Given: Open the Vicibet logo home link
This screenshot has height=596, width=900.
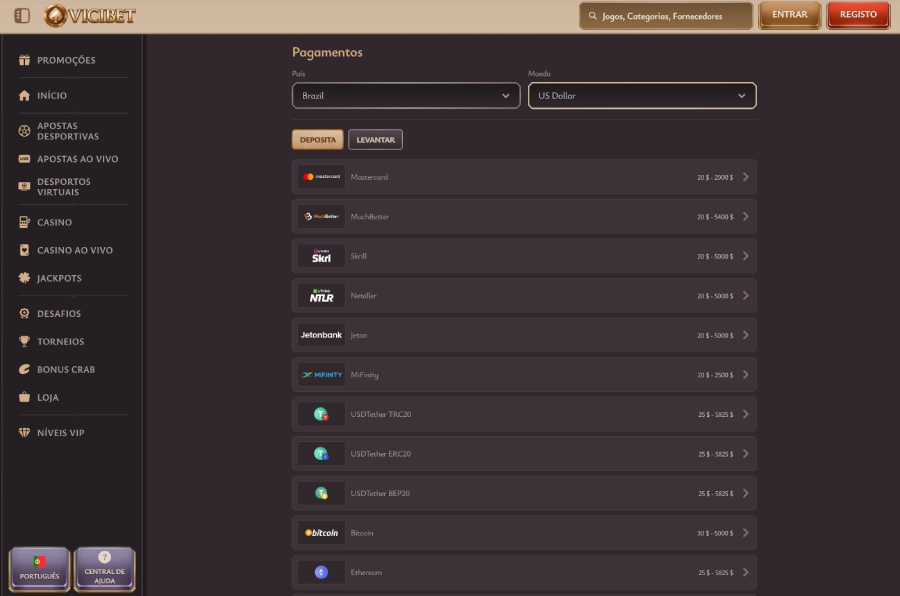Looking at the screenshot, I should 90,16.
